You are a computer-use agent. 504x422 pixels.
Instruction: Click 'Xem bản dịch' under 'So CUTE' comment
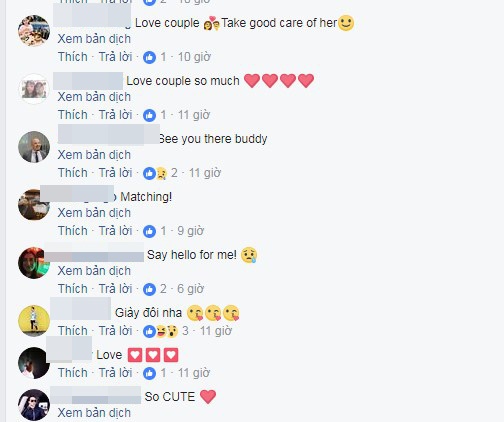pyautogui.click(x=94, y=413)
